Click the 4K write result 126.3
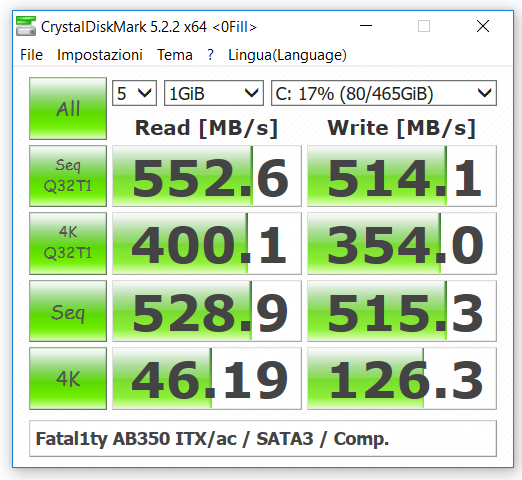 (x=402, y=379)
